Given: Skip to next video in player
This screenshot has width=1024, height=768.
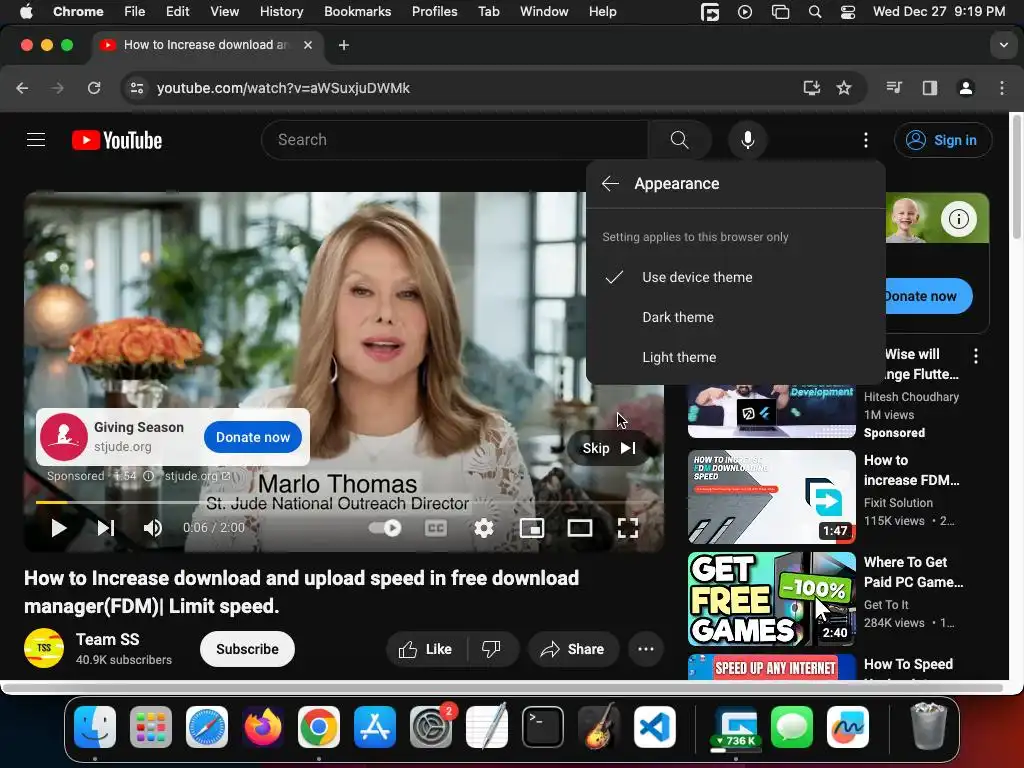Looking at the screenshot, I should [106, 528].
